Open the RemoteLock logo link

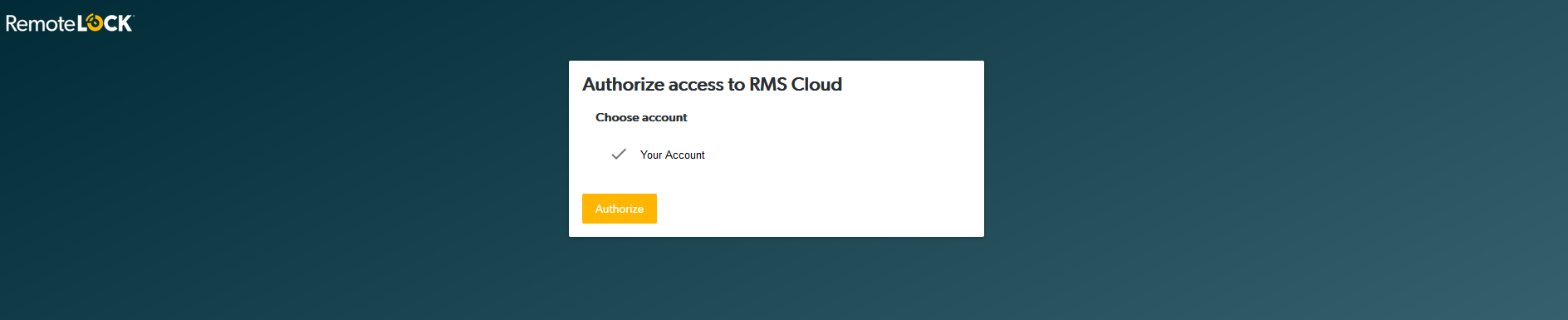pyautogui.click(x=70, y=23)
